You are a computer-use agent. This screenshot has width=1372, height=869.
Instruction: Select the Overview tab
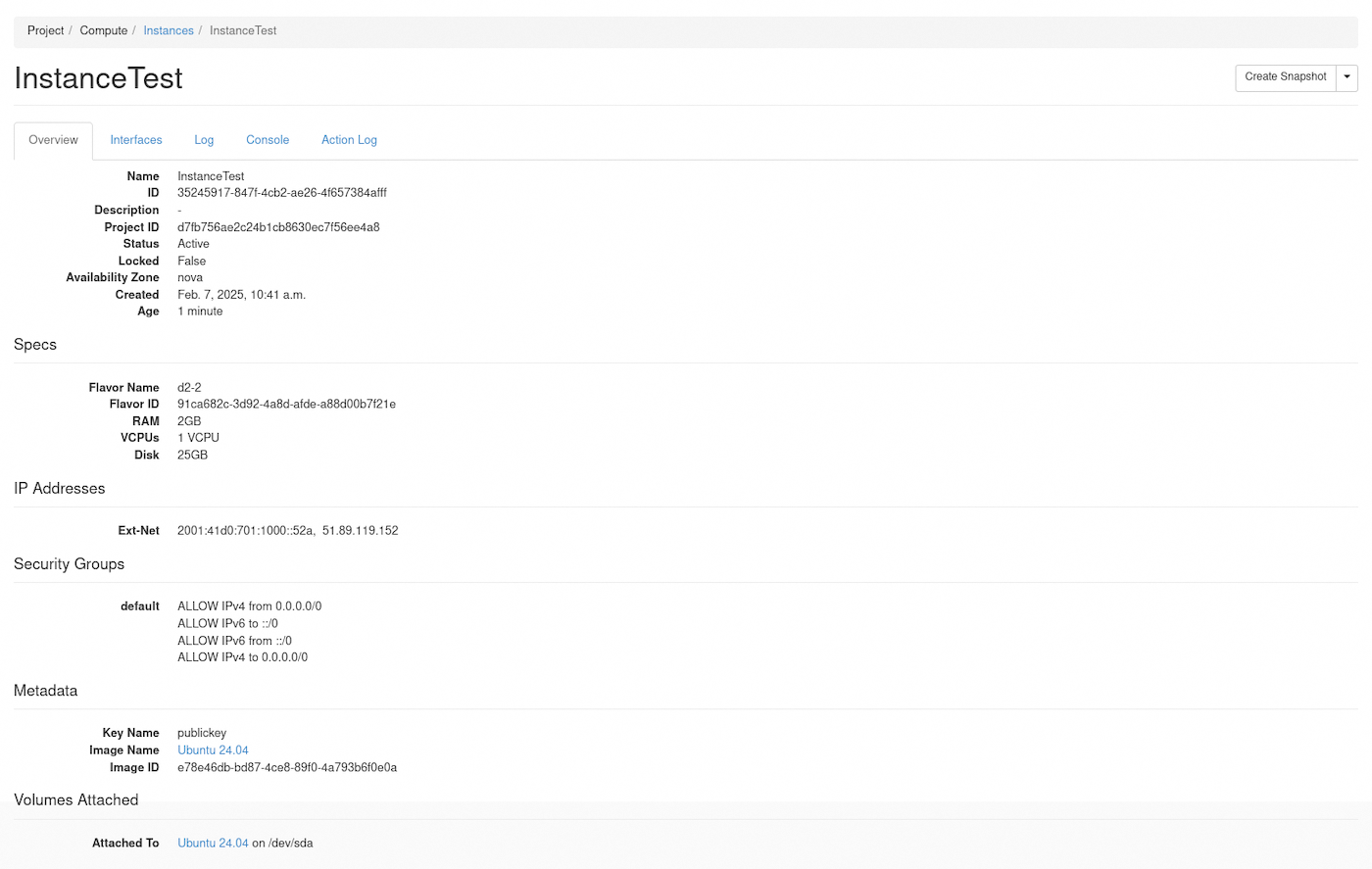pos(53,140)
